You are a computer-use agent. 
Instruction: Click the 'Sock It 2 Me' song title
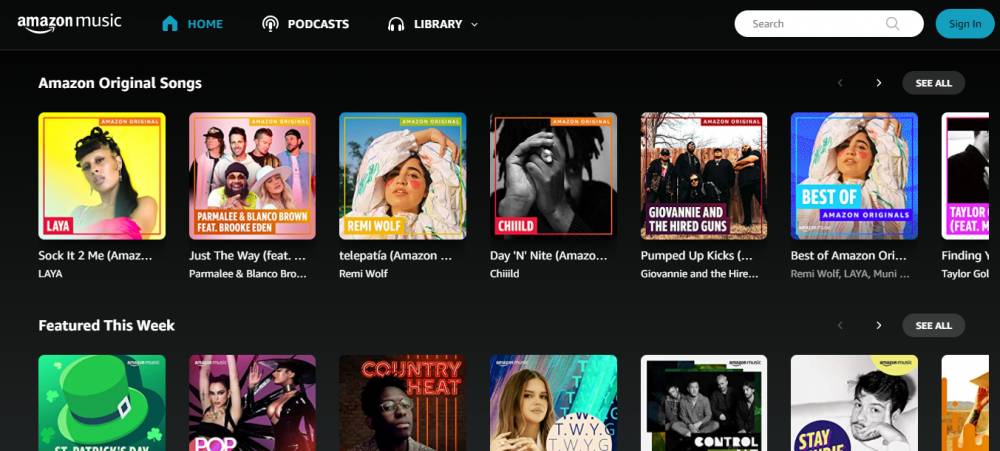(x=95, y=256)
